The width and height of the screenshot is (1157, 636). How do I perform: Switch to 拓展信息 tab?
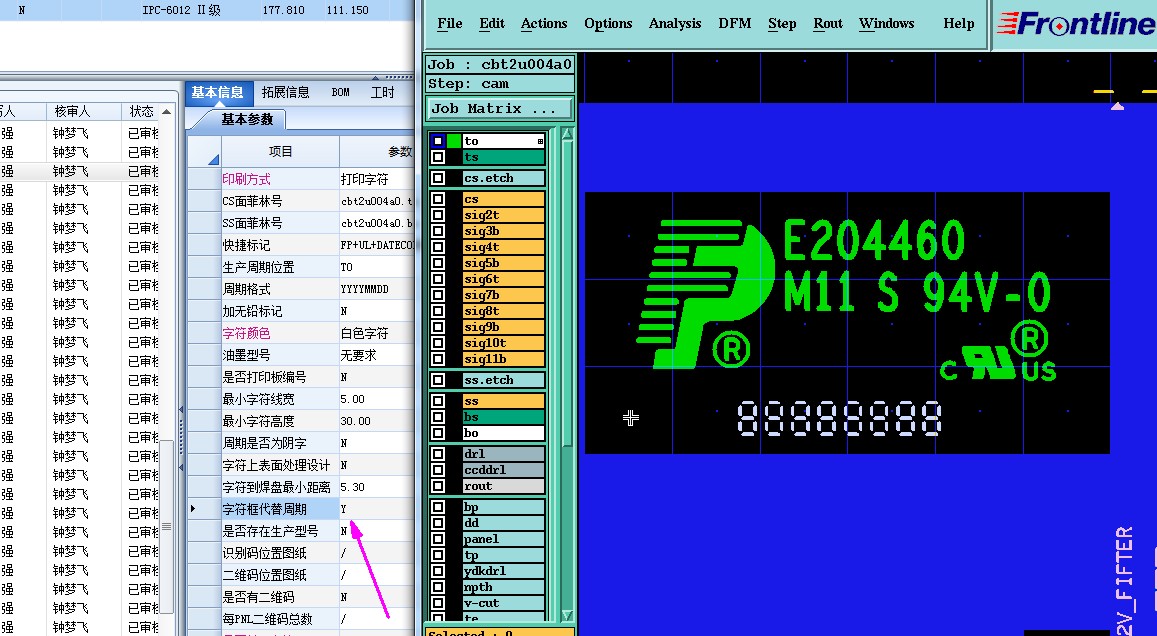click(x=286, y=92)
